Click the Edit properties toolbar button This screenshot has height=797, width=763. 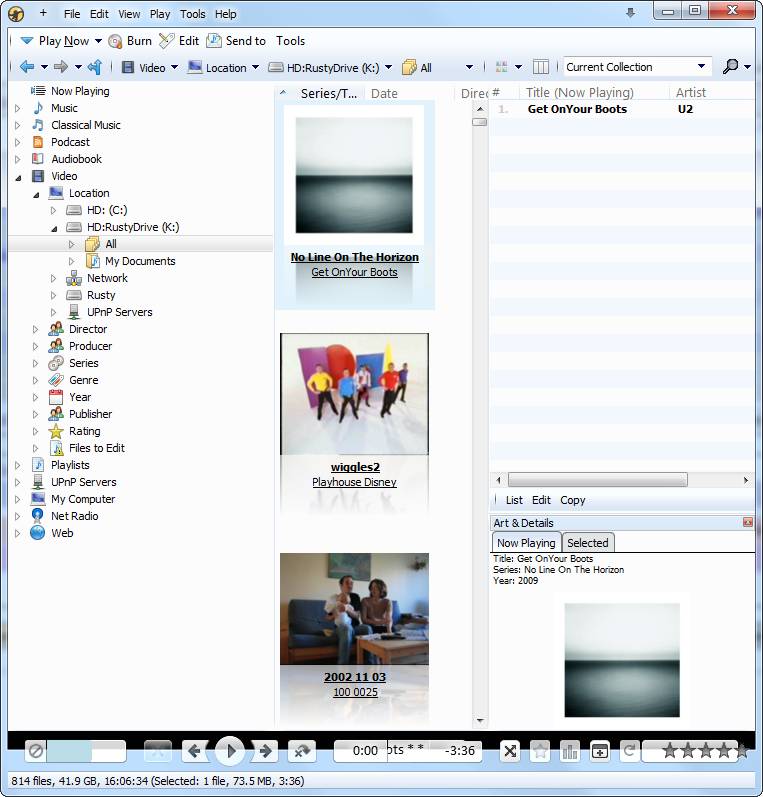(x=179, y=41)
